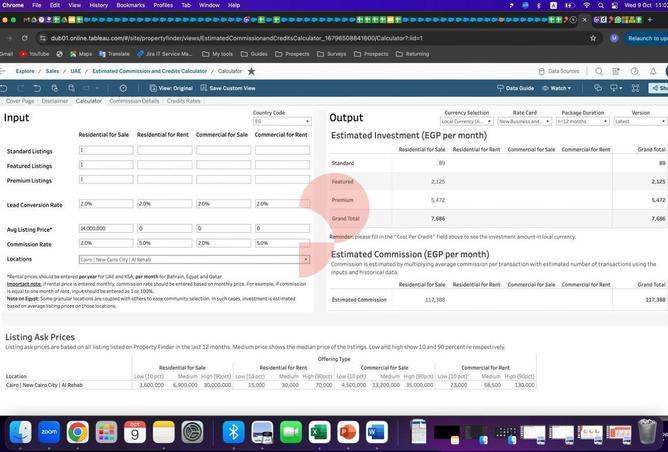Image resolution: width=668 pixels, height=452 pixels.
Task: Click Avg Listing Price Commercial for Rent field
Action: (282, 228)
